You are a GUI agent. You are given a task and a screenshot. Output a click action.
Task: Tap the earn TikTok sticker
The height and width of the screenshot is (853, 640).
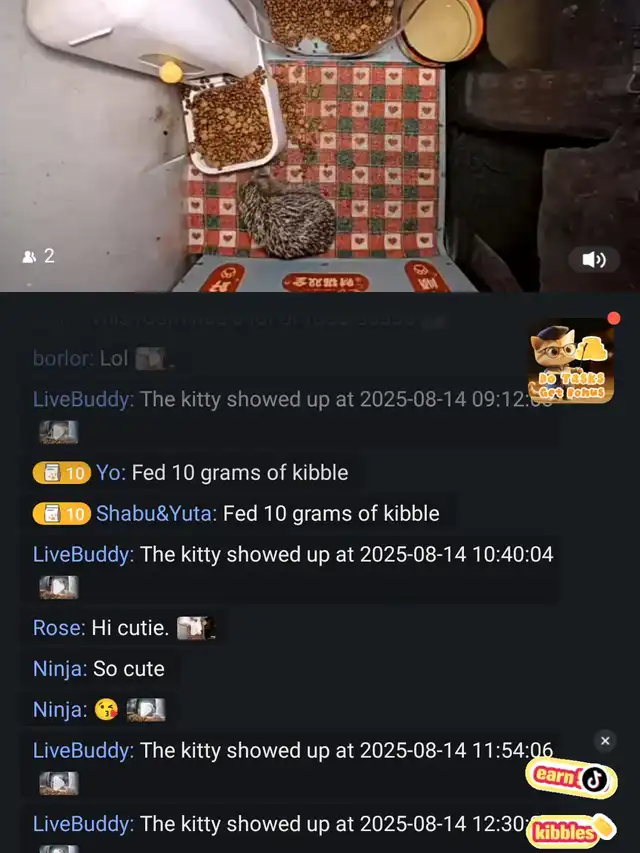click(x=571, y=777)
